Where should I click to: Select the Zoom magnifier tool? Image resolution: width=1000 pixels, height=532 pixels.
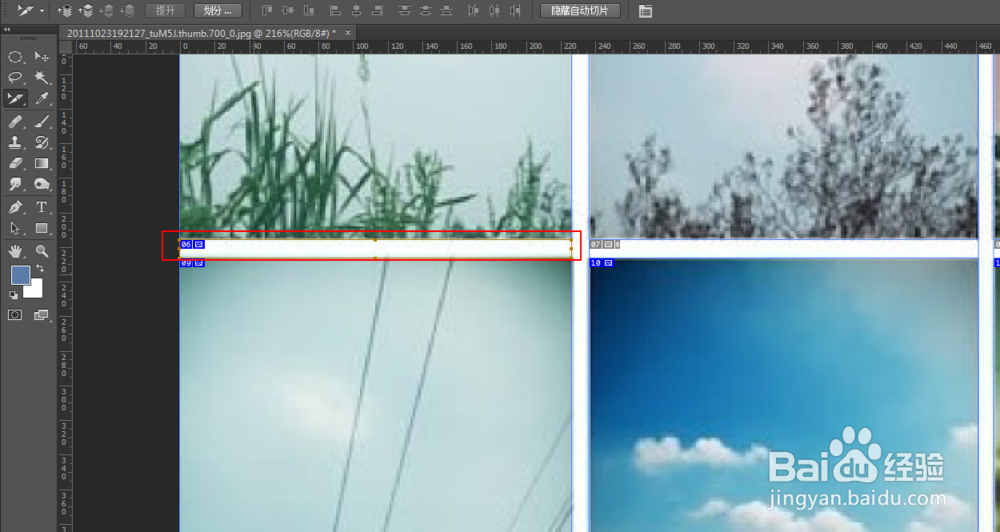point(42,251)
